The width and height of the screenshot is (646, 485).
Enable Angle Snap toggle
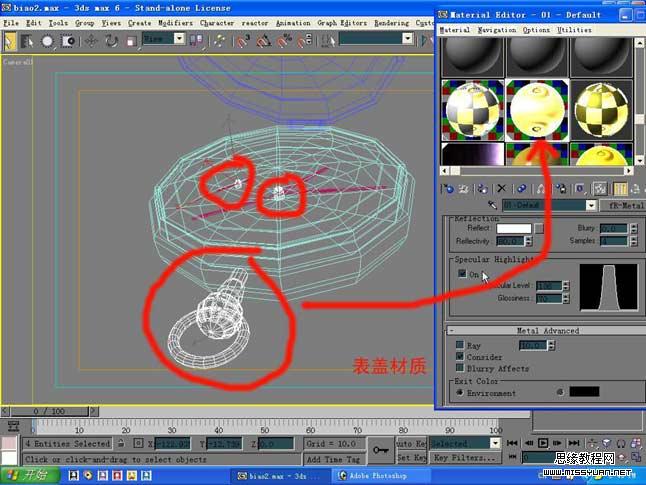[x=264, y=41]
